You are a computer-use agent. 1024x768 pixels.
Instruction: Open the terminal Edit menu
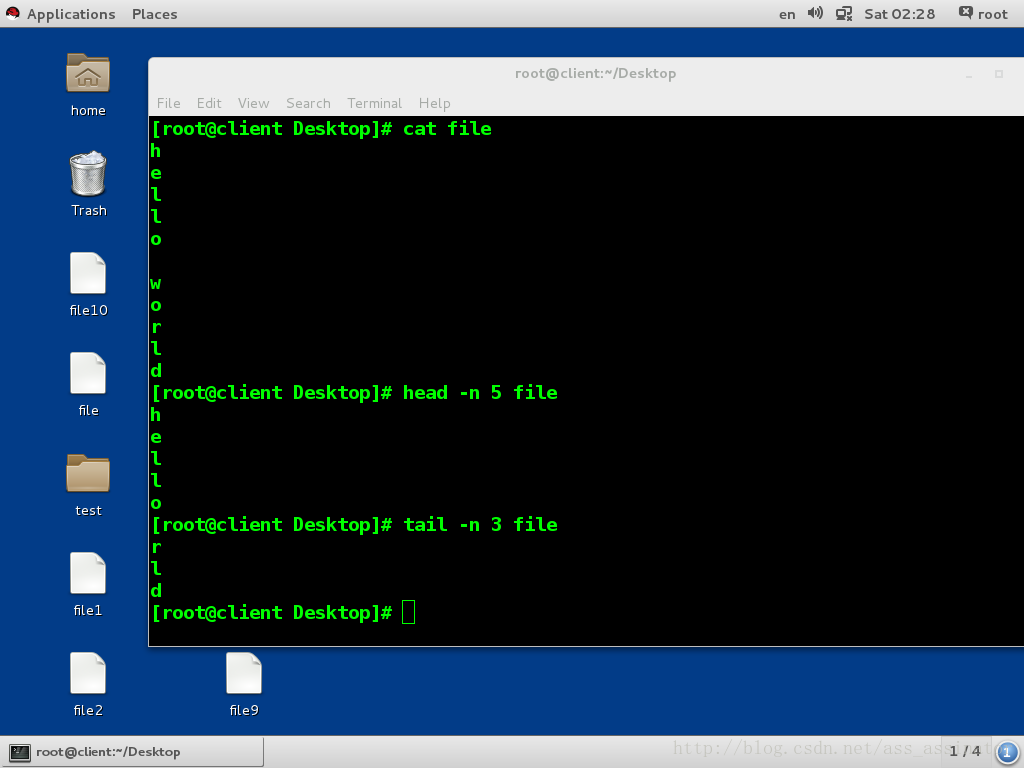pos(209,103)
